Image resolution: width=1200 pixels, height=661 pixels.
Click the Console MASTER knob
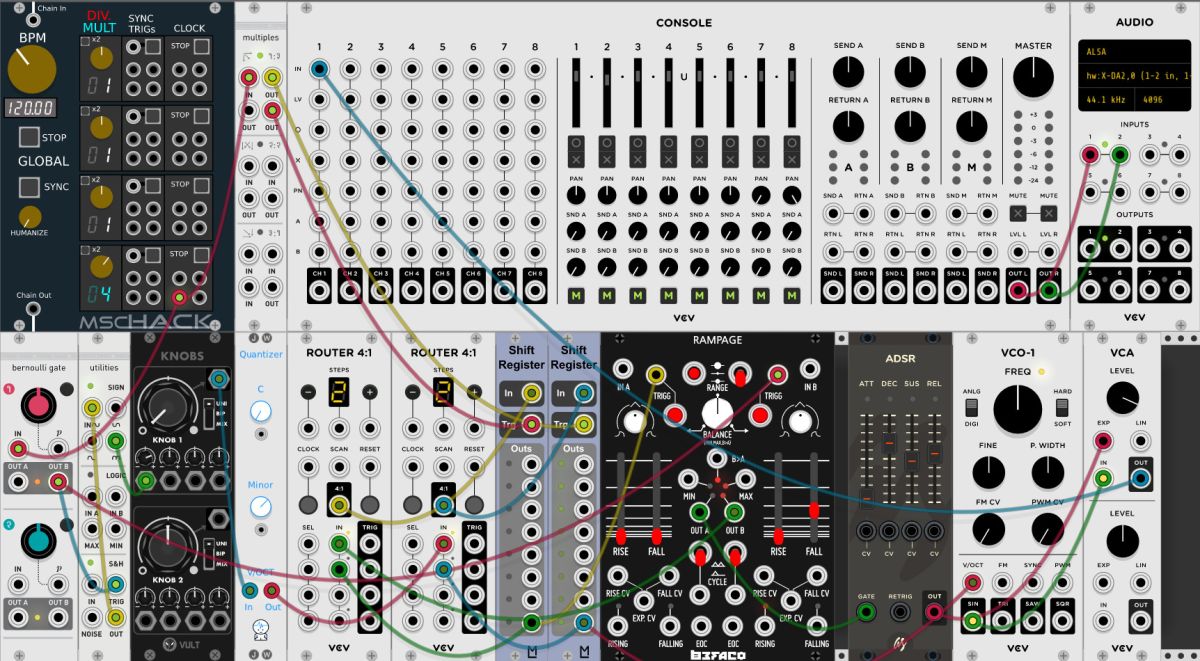(x=1033, y=77)
